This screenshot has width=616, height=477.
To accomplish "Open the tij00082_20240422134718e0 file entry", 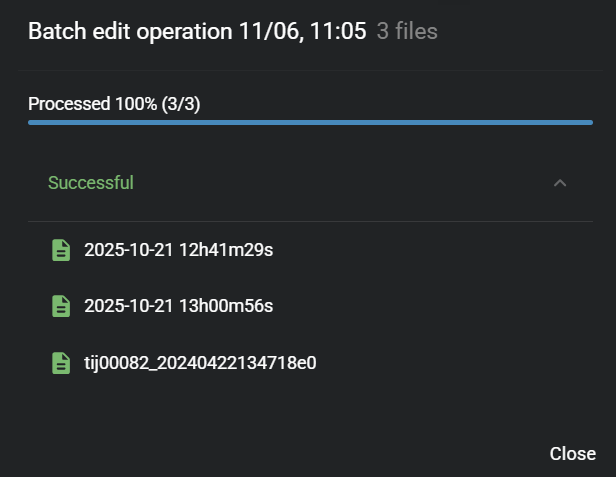I will tap(200, 363).
